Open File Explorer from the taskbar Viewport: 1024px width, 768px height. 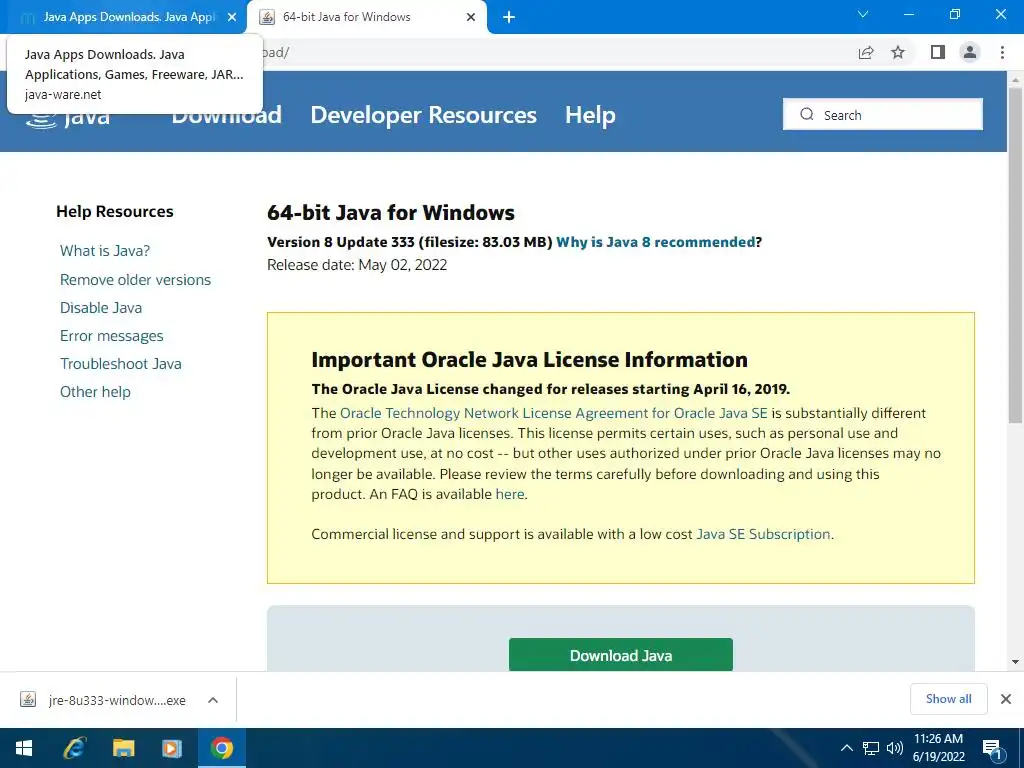click(x=123, y=748)
